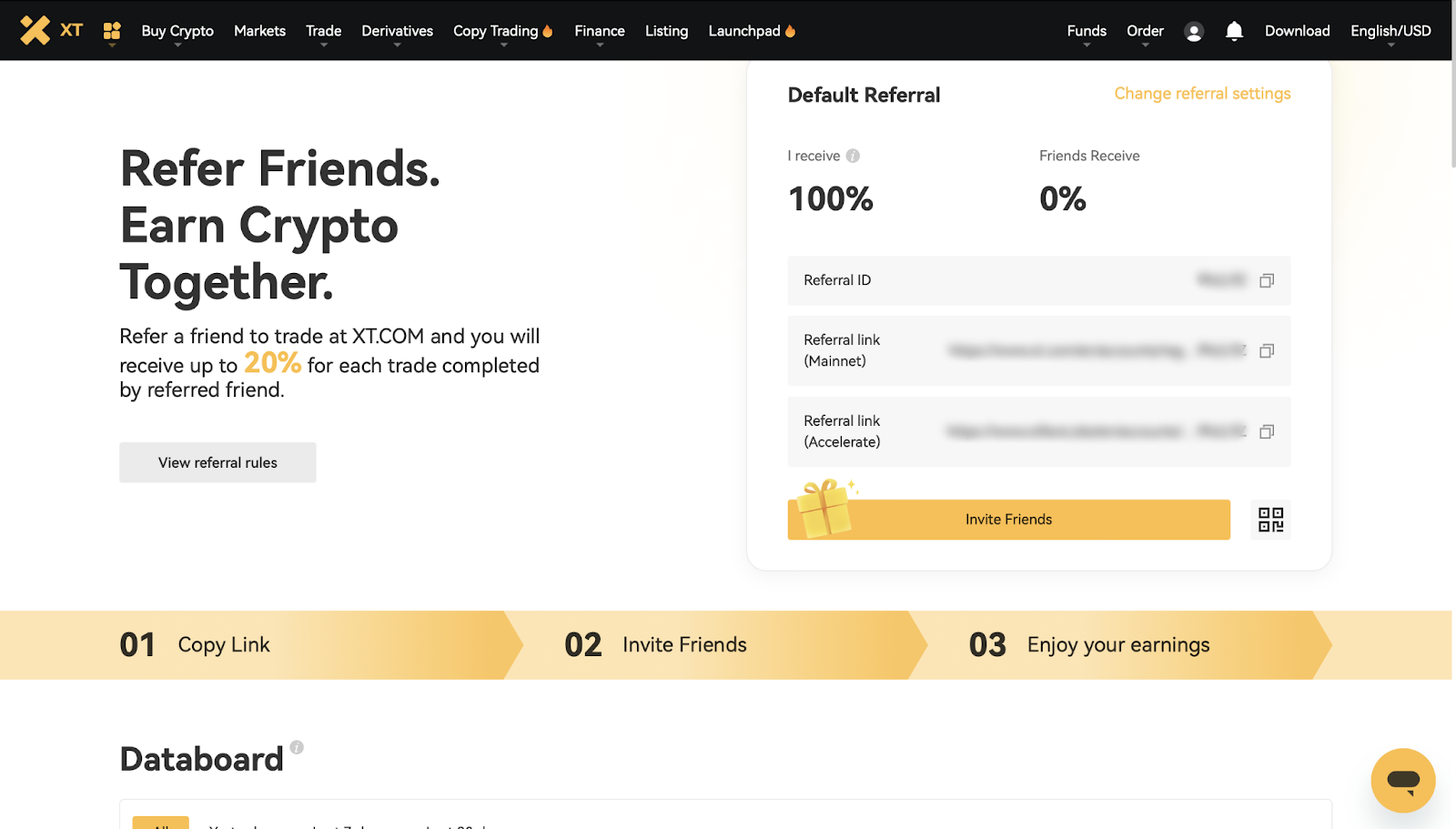Image resolution: width=1456 pixels, height=829 pixels.
Task: Click the info icon beside "I receive"
Action: (x=853, y=156)
